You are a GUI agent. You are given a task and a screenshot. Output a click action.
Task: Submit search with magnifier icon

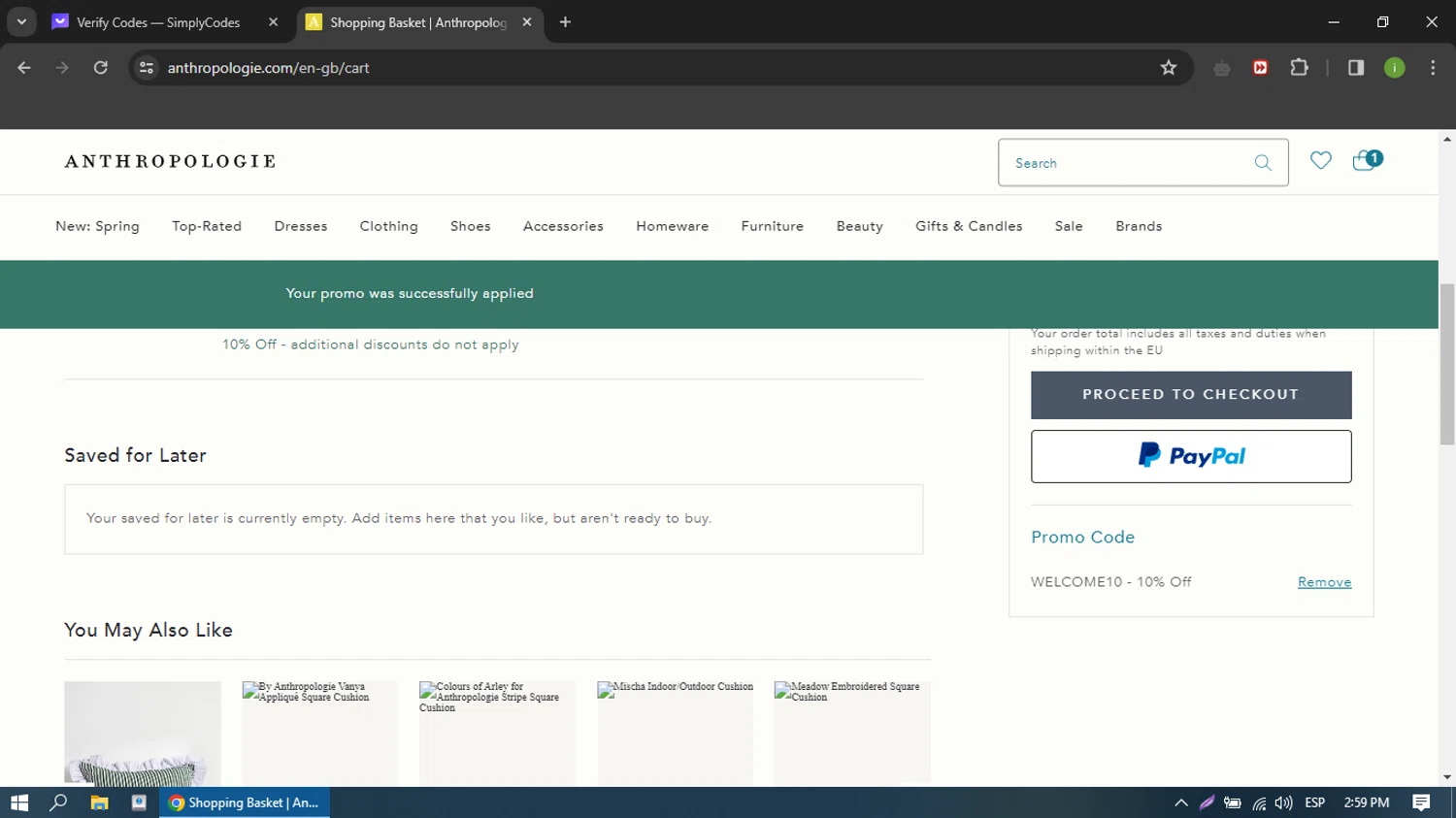pyautogui.click(x=1263, y=163)
